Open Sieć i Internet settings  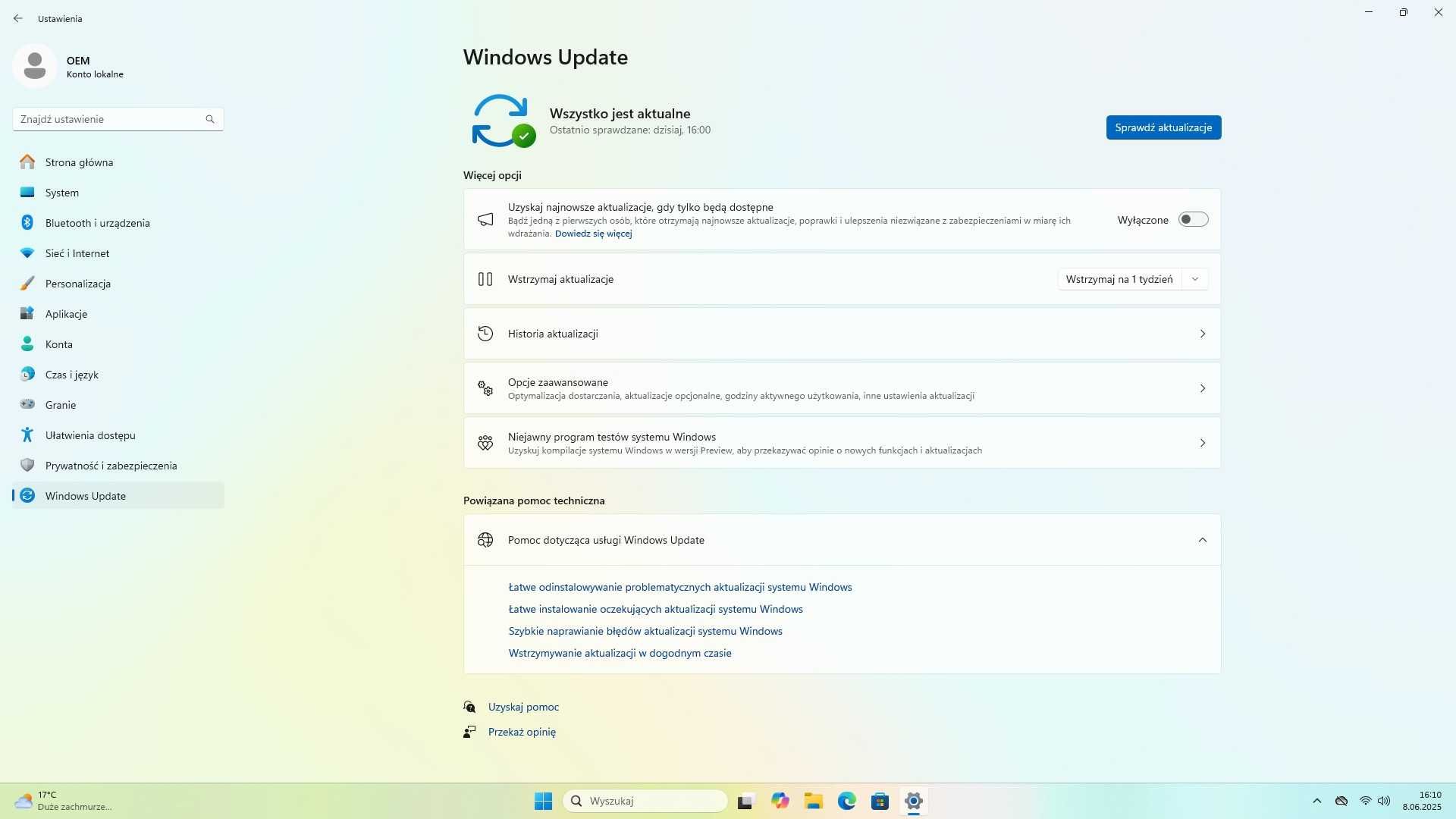coord(118,253)
